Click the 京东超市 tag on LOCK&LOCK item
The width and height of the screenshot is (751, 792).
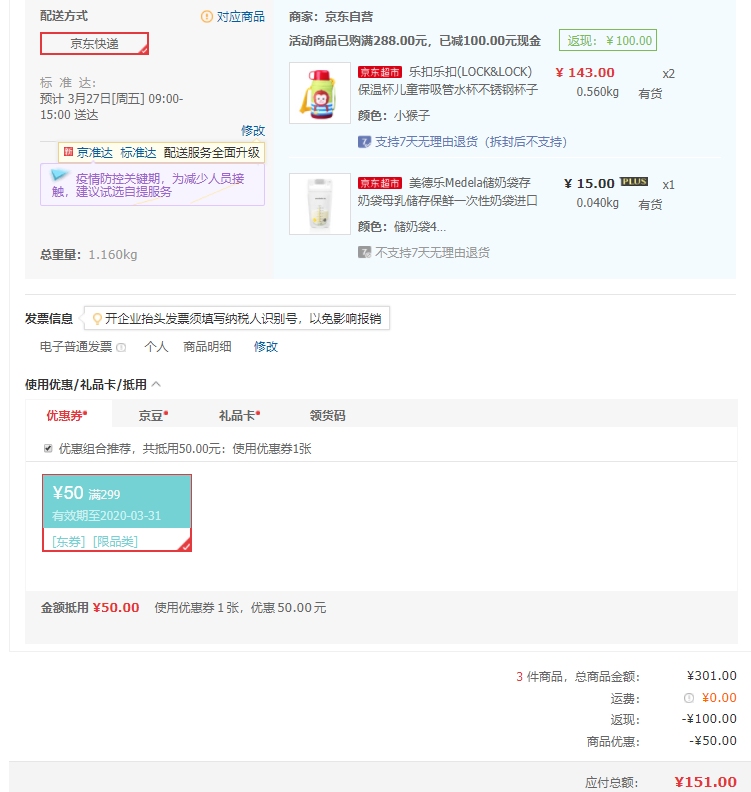point(380,72)
